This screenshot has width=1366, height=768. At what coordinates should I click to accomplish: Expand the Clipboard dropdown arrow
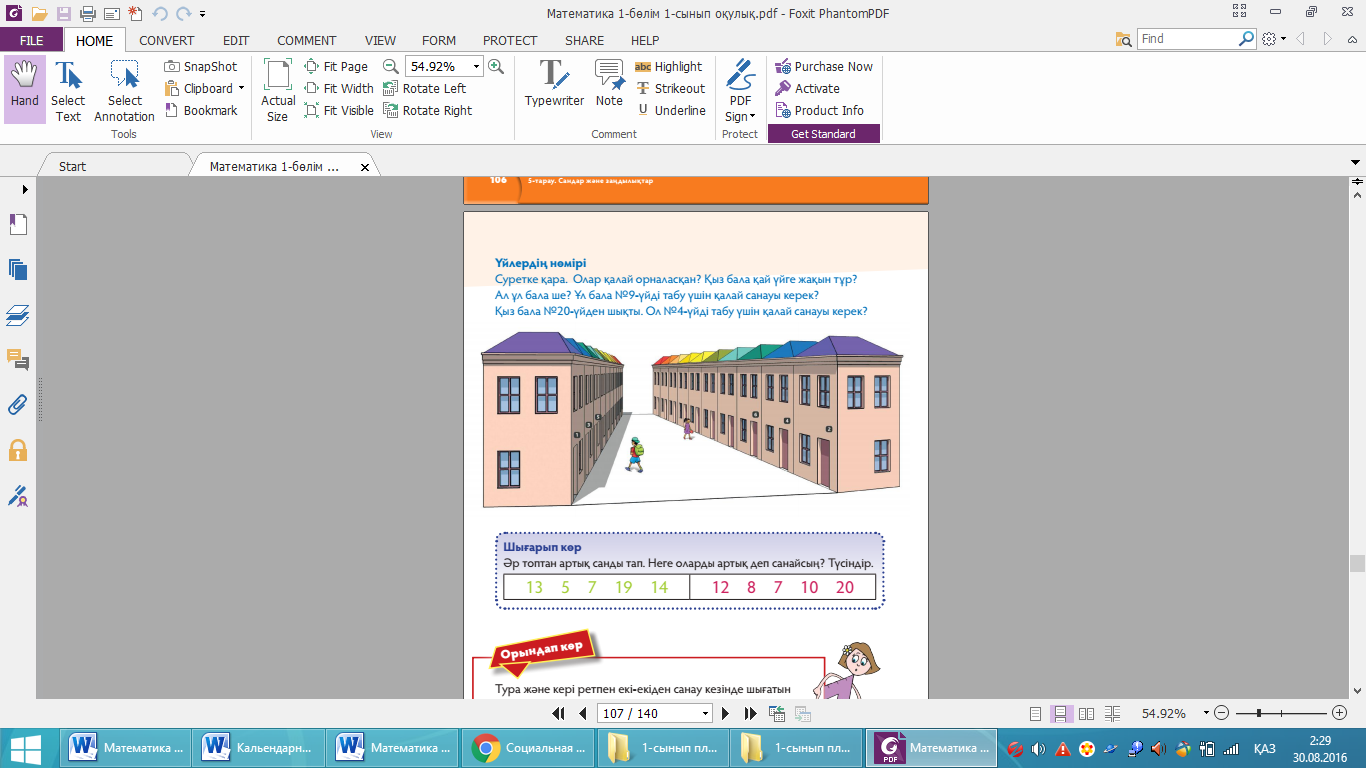click(x=241, y=88)
